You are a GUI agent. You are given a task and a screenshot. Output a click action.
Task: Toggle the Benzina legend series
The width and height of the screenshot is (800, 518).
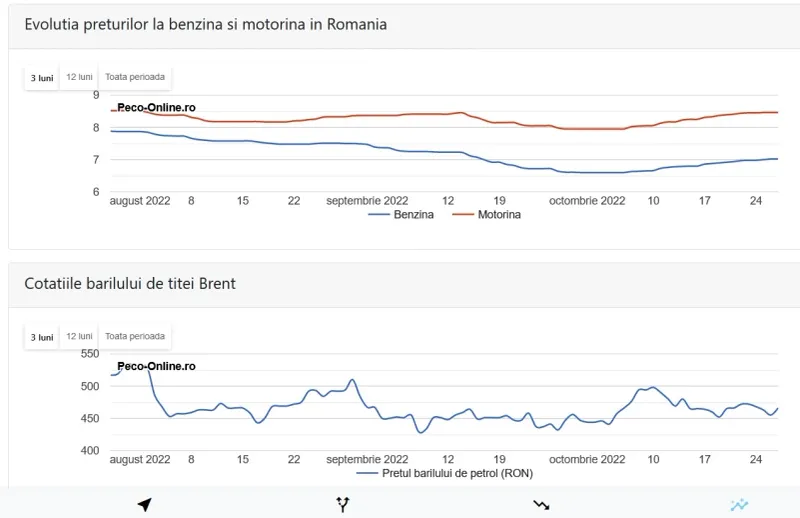[401, 215]
